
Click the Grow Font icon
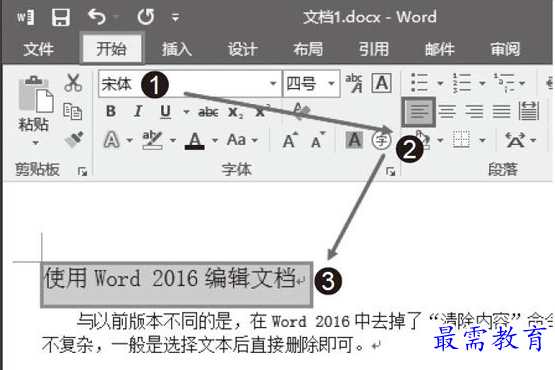click(291, 140)
